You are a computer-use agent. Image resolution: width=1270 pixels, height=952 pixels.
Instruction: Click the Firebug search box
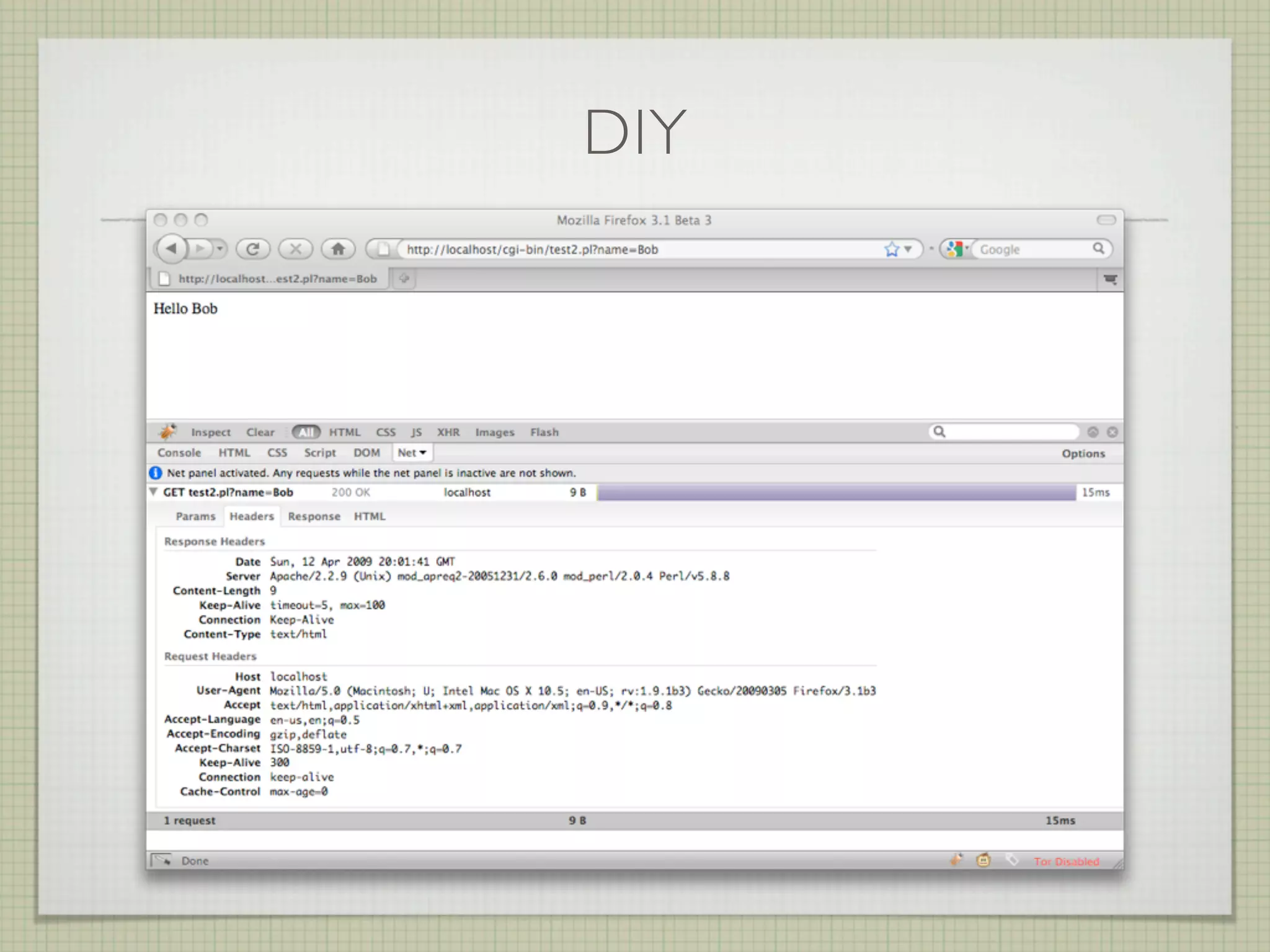click(x=1005, y=431)
